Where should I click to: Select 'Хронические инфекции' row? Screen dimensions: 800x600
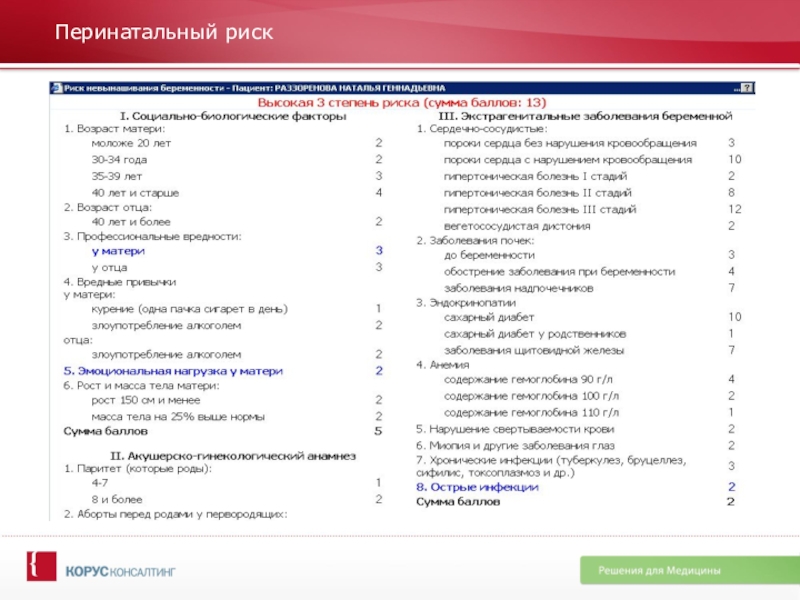click(x=551, y=466)
